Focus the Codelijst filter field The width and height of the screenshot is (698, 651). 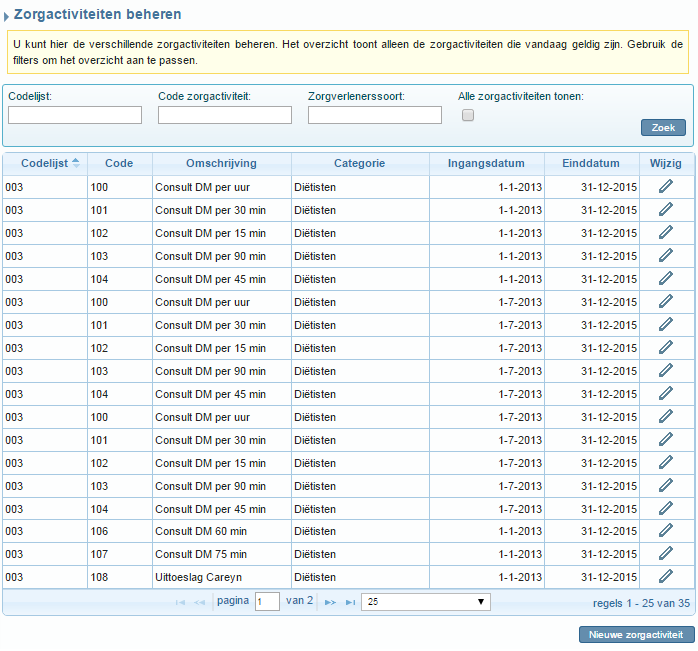[75, 115]
